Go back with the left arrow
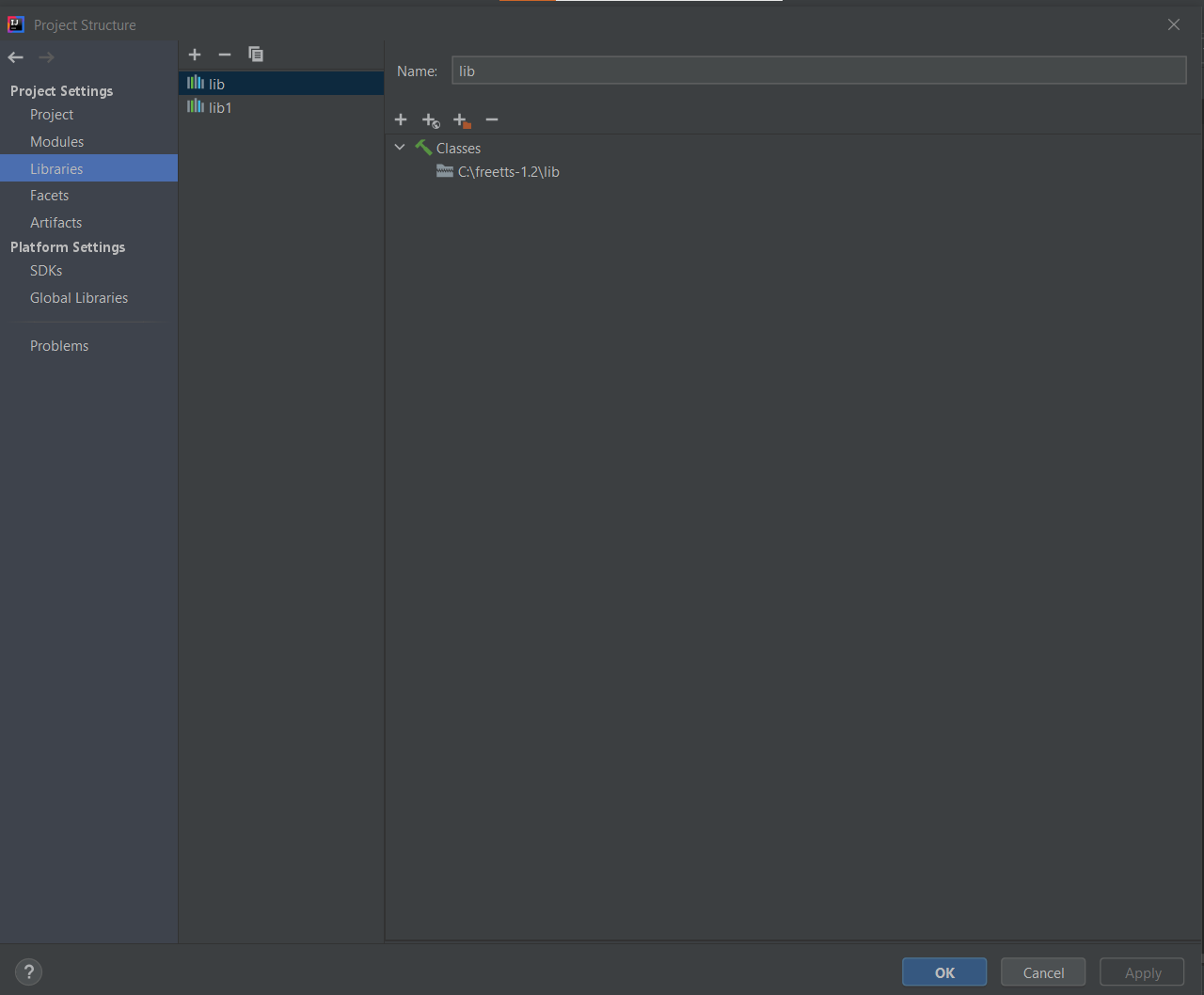This screenshot has height=995, width=1204. [15, 57]
